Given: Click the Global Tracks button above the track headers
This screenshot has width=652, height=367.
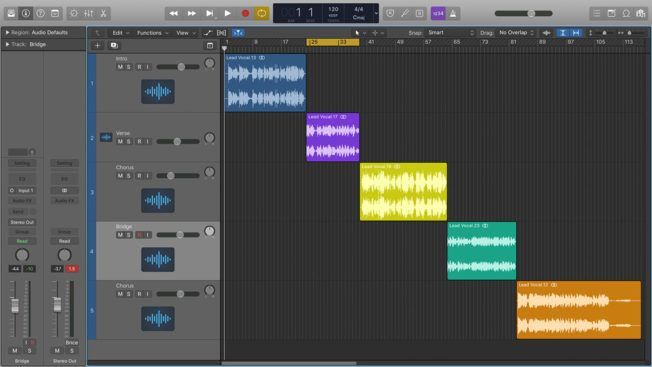Looking at the screenshot, I should (210, 45).
